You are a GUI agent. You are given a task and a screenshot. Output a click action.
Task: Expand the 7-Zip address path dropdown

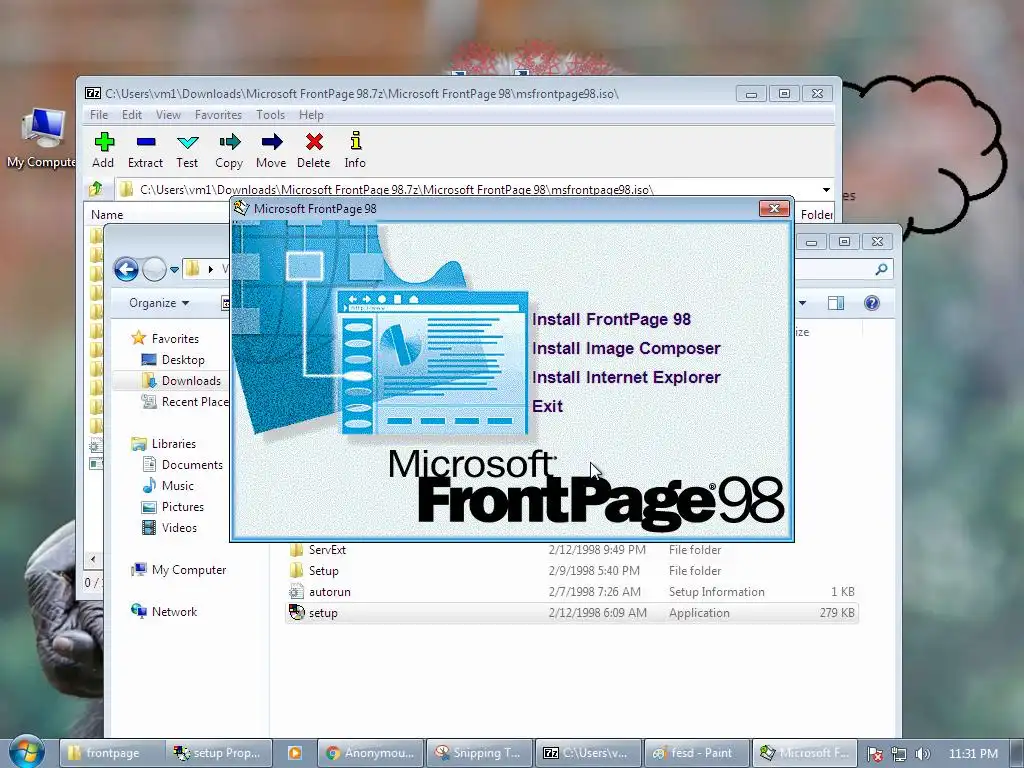(826, 189)
